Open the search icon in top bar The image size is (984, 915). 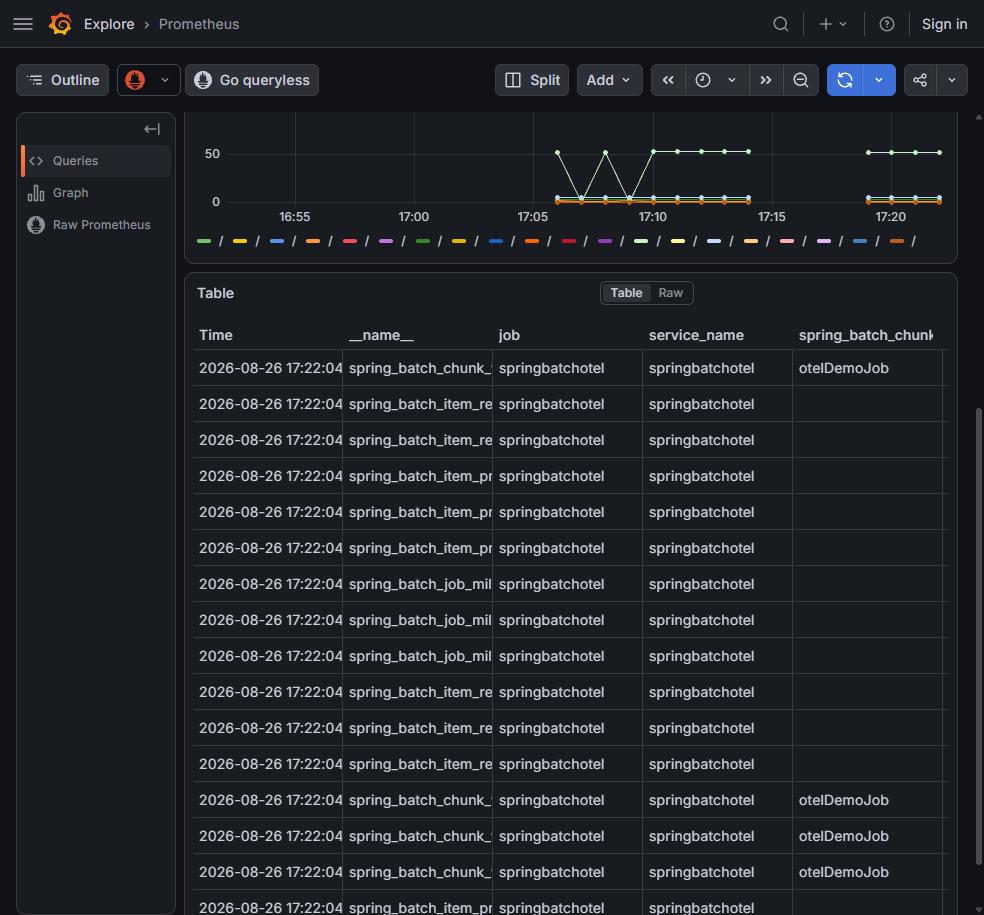(781, 24)
